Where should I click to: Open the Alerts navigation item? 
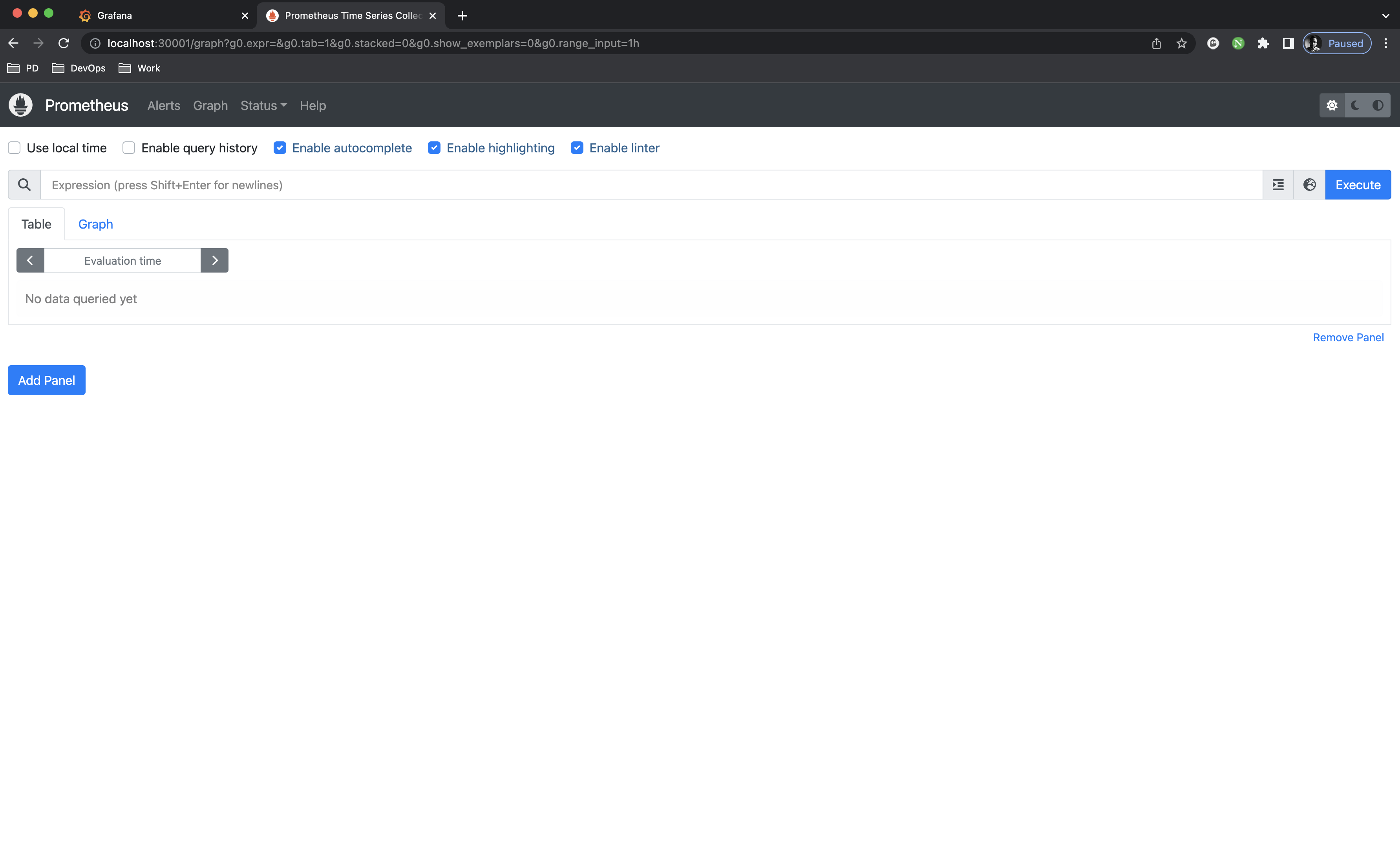coord(163,106)
